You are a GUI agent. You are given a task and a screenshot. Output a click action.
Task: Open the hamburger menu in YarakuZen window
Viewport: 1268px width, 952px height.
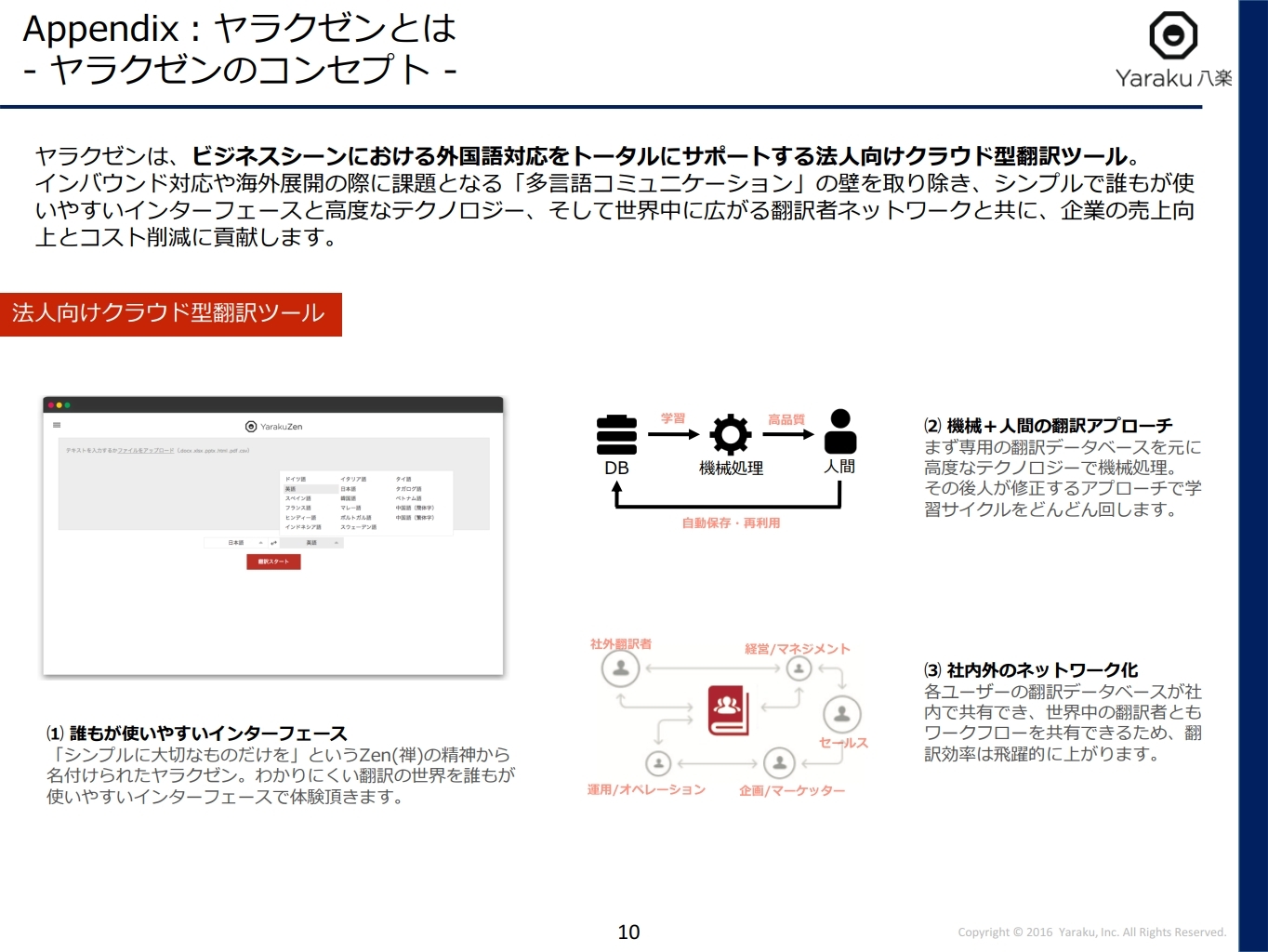coord(57,425)
